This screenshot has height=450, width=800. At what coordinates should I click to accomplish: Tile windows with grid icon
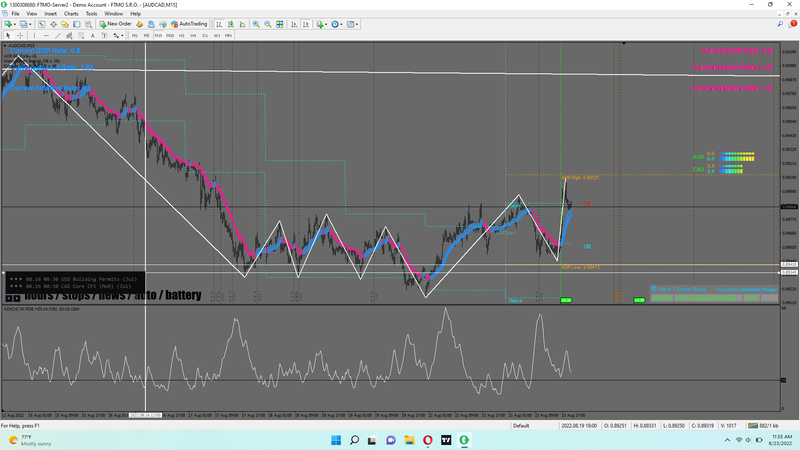[280, 24]
